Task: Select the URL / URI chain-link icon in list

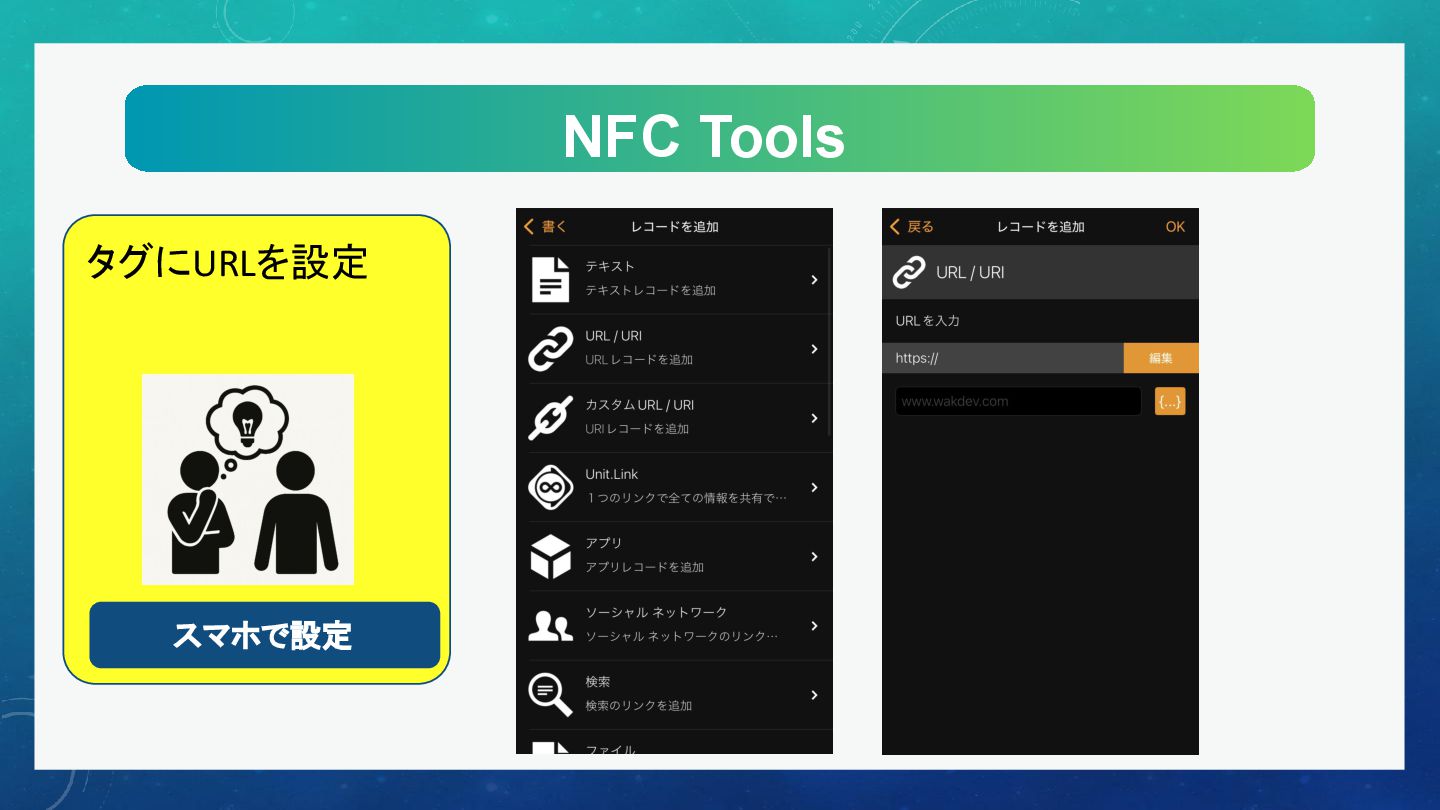Action: coord(550,348)
